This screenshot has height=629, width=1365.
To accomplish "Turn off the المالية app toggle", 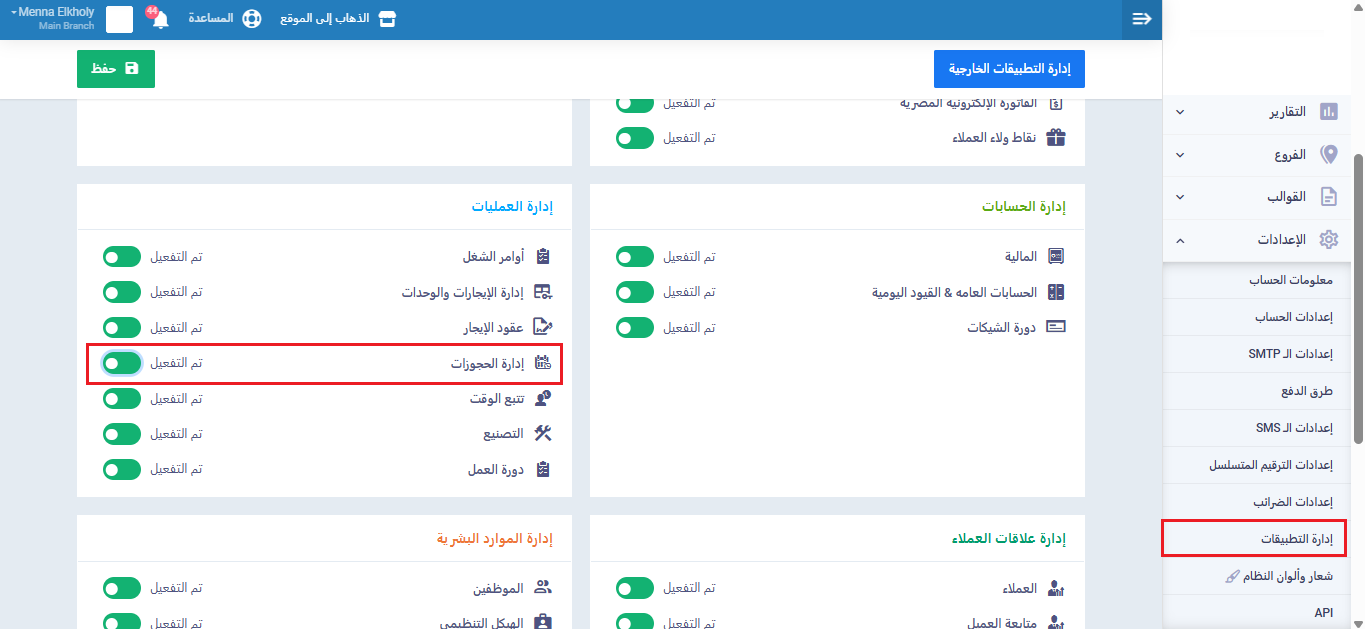I will coord(635,257).
